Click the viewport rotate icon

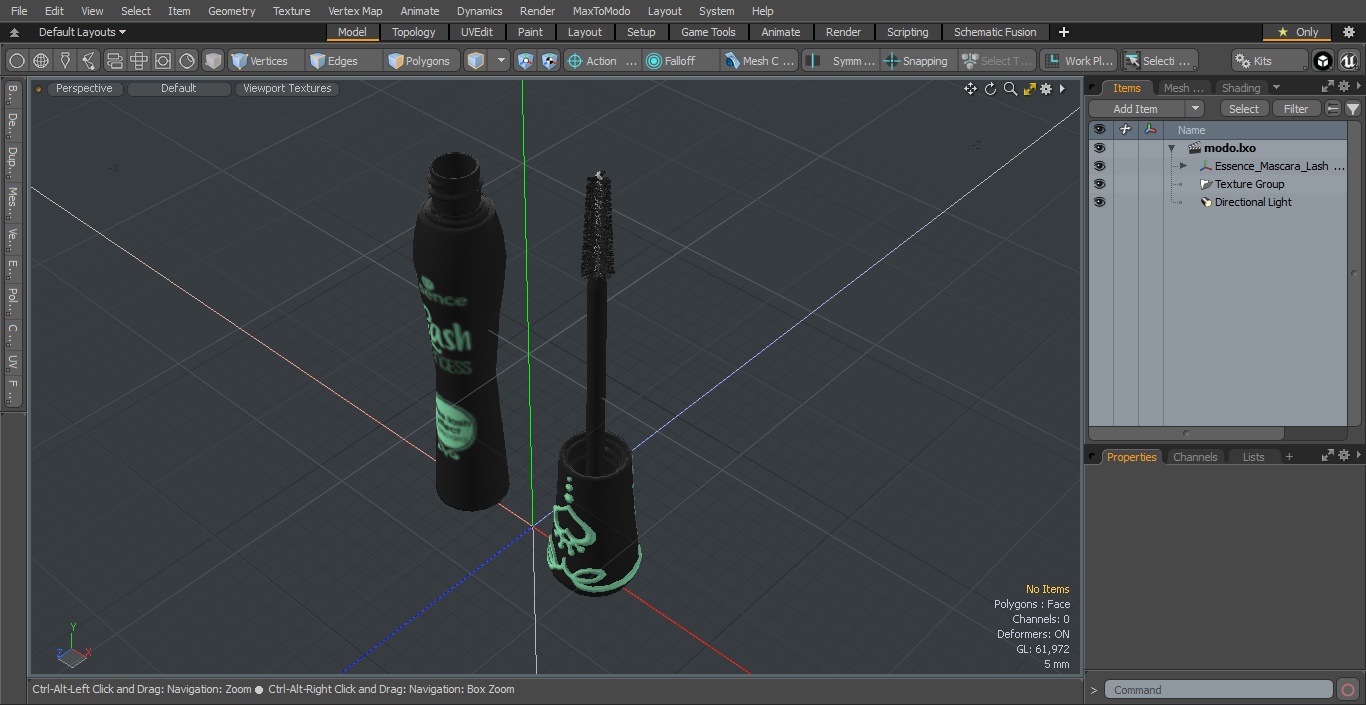coord(990,88)
